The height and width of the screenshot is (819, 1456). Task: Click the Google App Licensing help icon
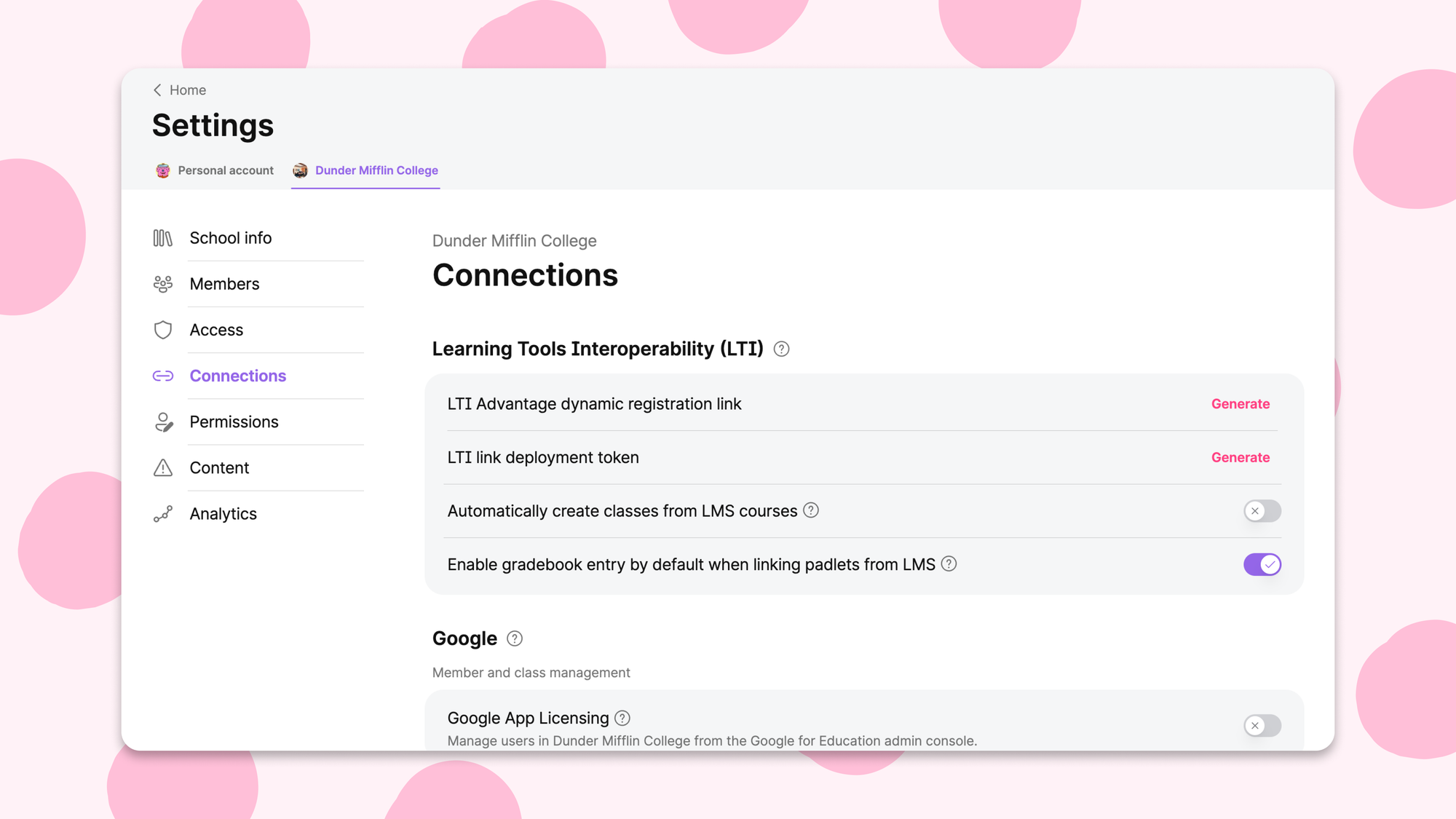(622, 718)
